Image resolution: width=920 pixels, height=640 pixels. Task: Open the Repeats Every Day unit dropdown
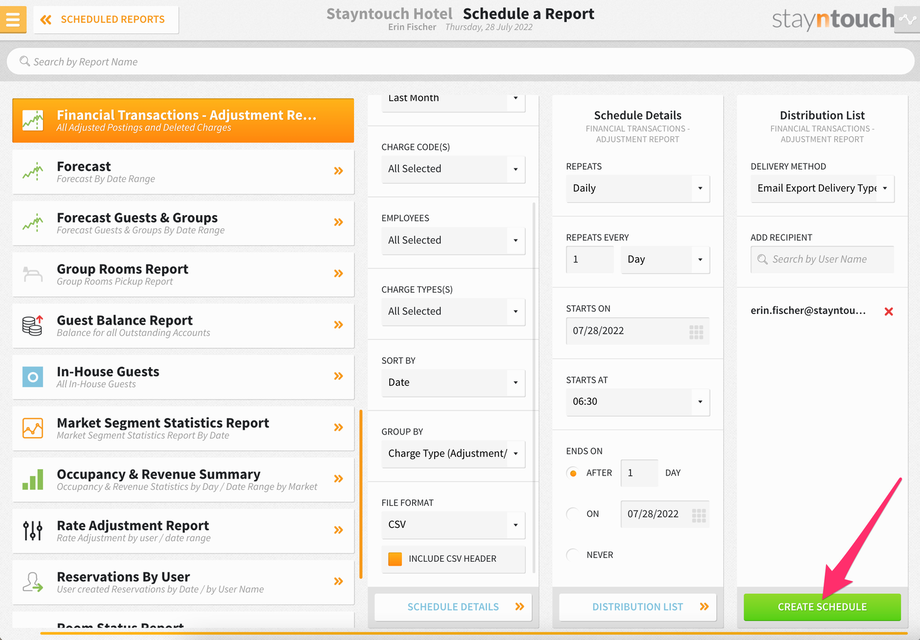(665, 259)
